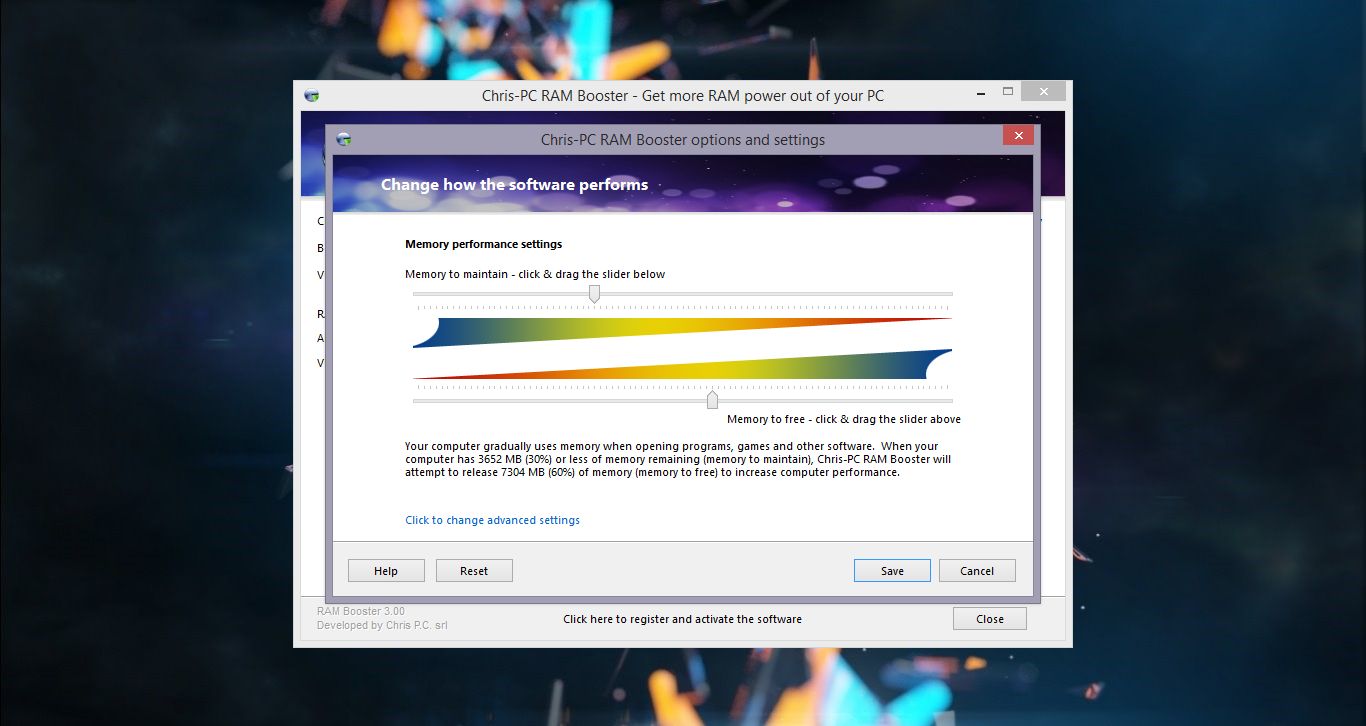Click Close button in main RAM Booster window
The height and width of the screenshot is (726, 1366).
click(990, 618)
